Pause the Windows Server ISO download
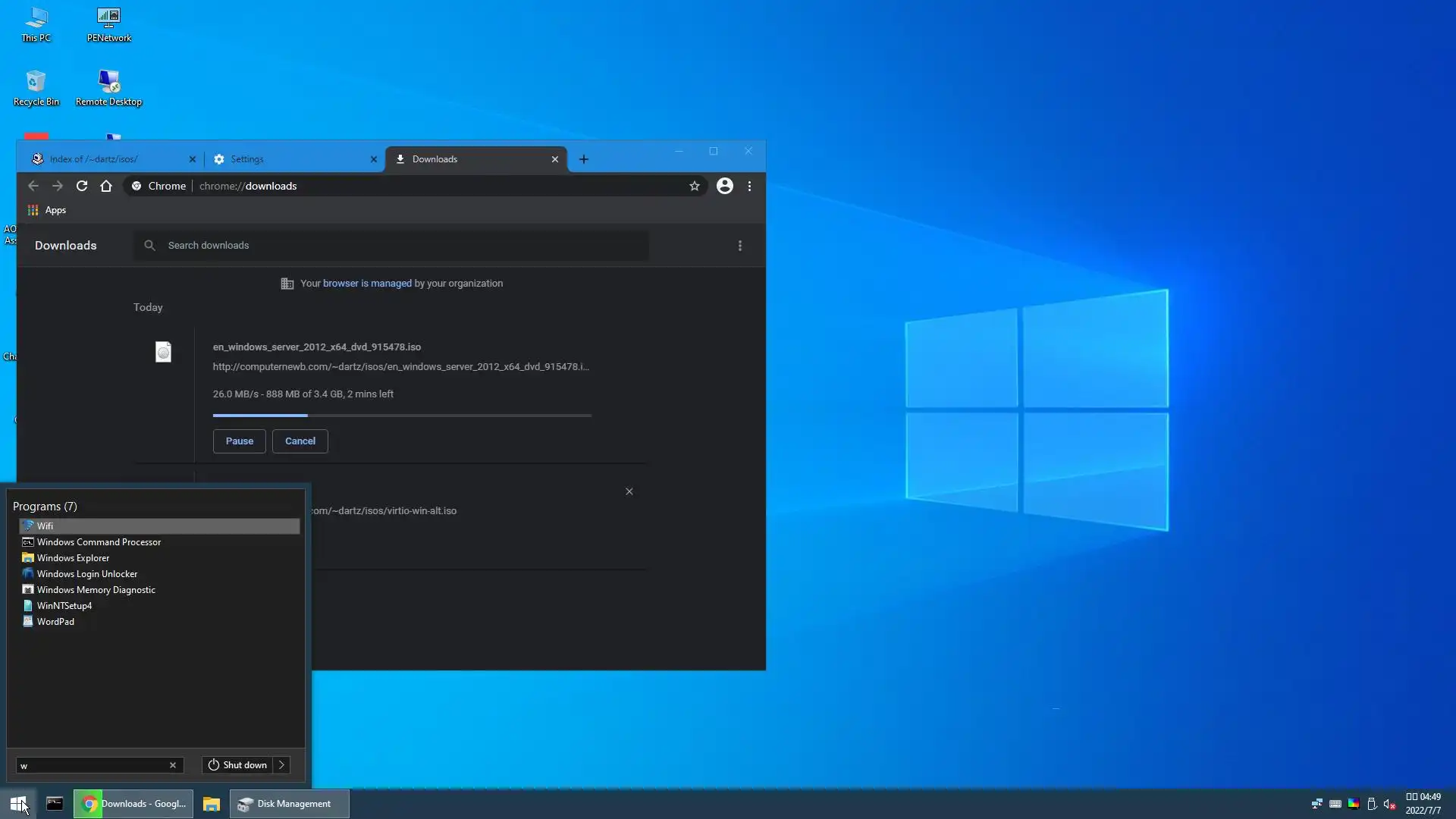 pyautogui.click(x=239, y=441)
